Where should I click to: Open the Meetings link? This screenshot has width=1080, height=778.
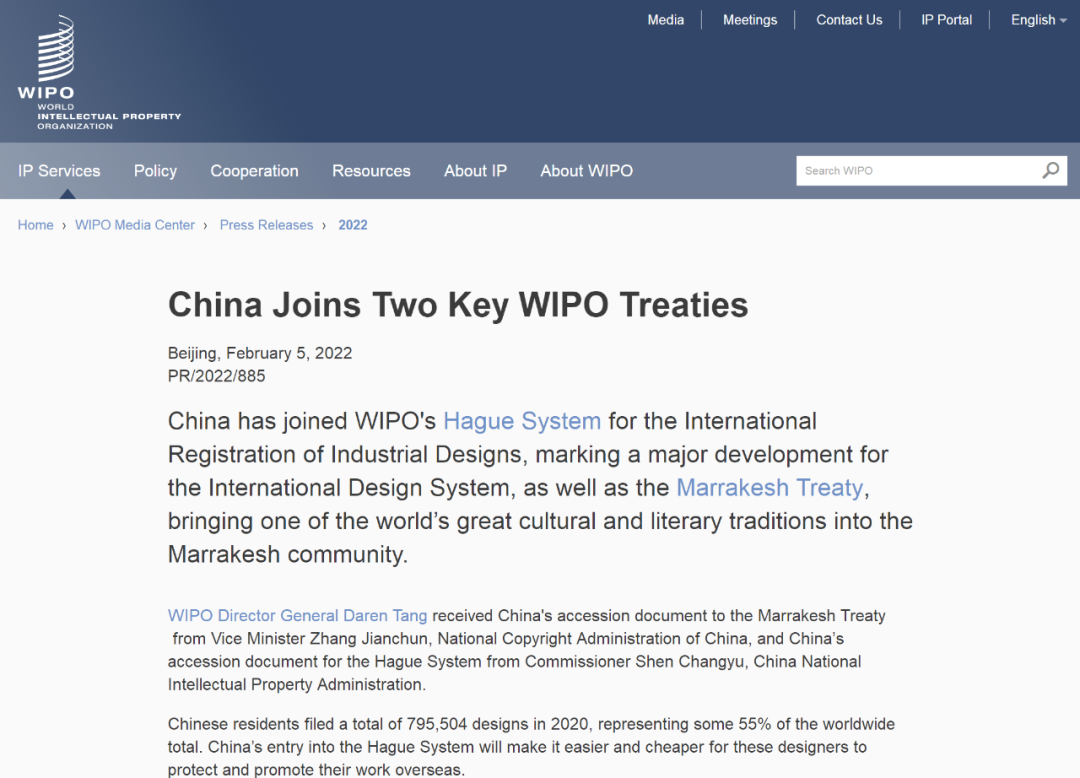tap(749, 20)
